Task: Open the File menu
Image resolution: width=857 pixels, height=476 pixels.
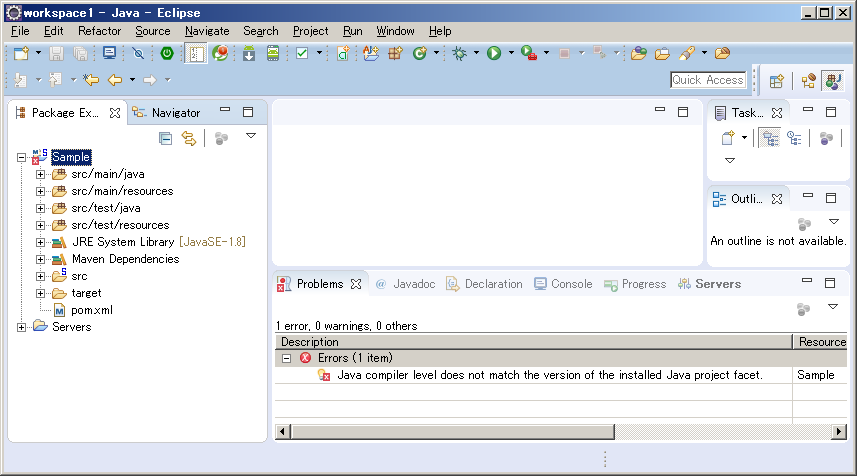Action: point(20,31)
